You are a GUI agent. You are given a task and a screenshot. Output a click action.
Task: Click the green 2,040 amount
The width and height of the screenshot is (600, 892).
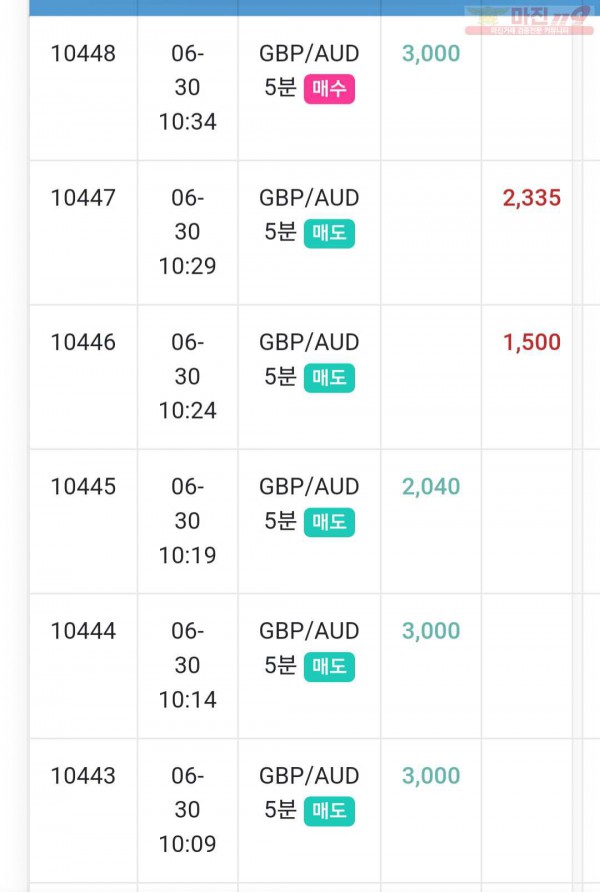pos(431,487)
